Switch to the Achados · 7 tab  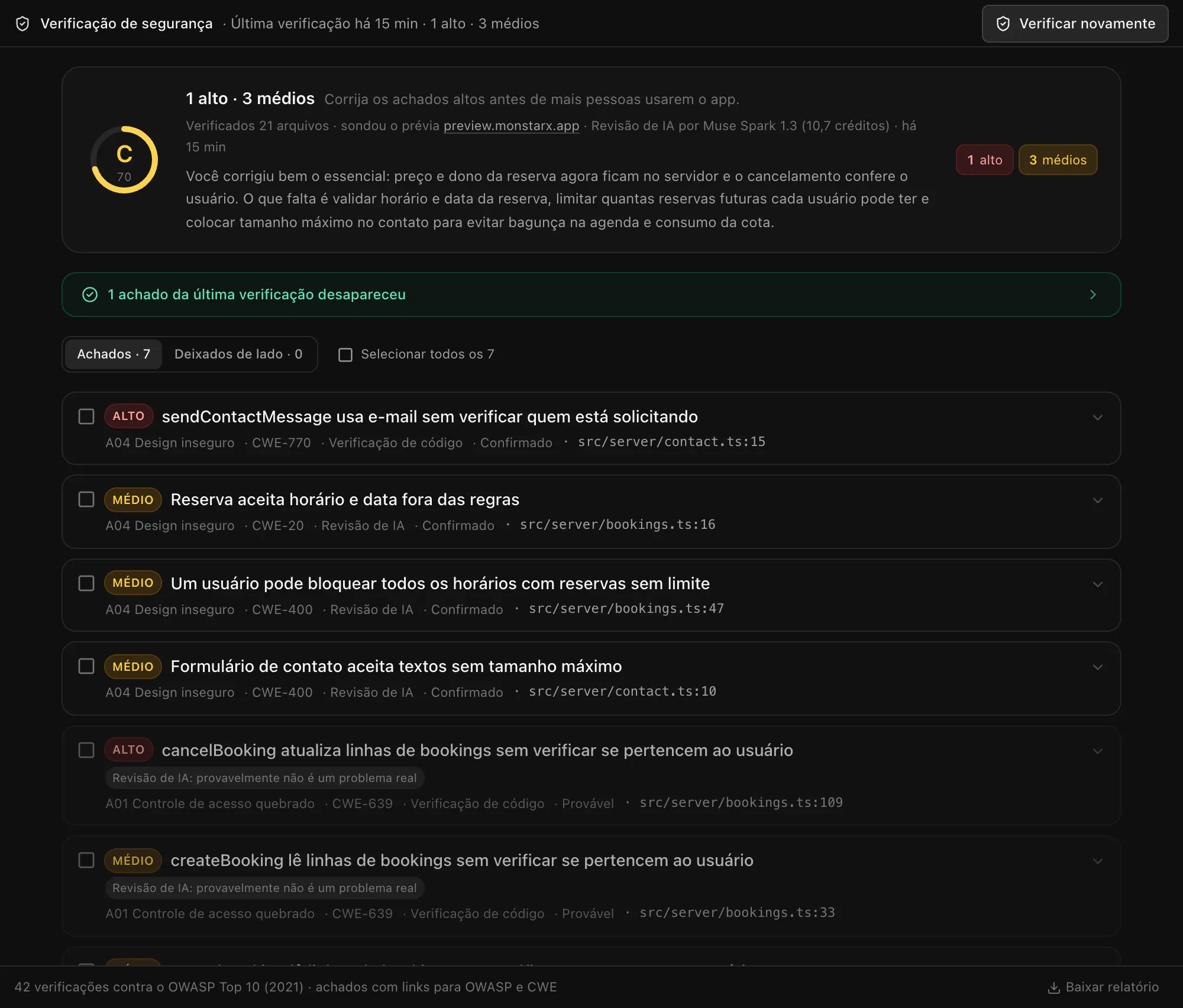(x=114, y=354)
